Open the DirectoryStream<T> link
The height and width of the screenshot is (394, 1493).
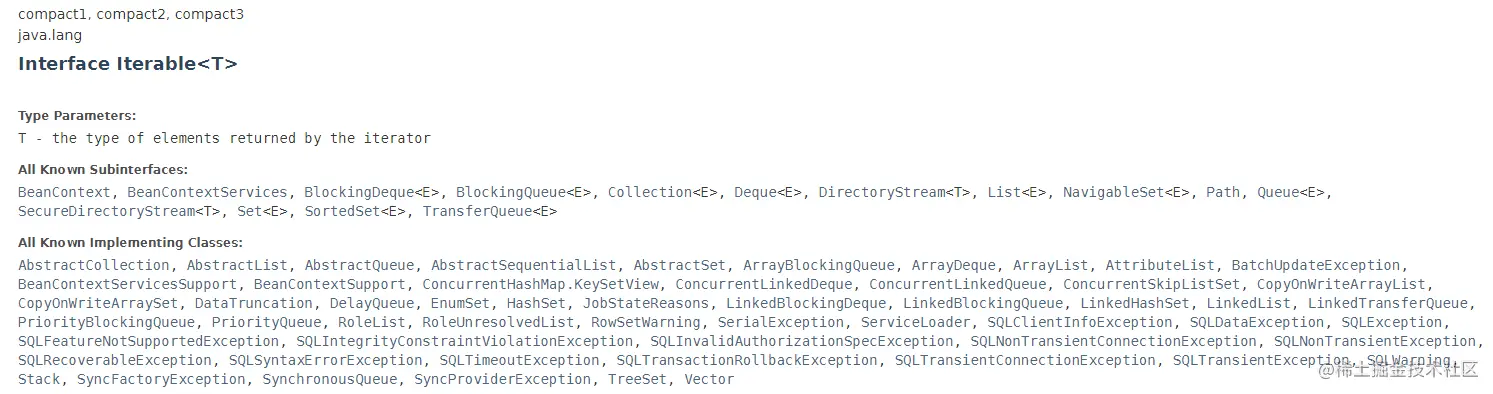[895, 192]
